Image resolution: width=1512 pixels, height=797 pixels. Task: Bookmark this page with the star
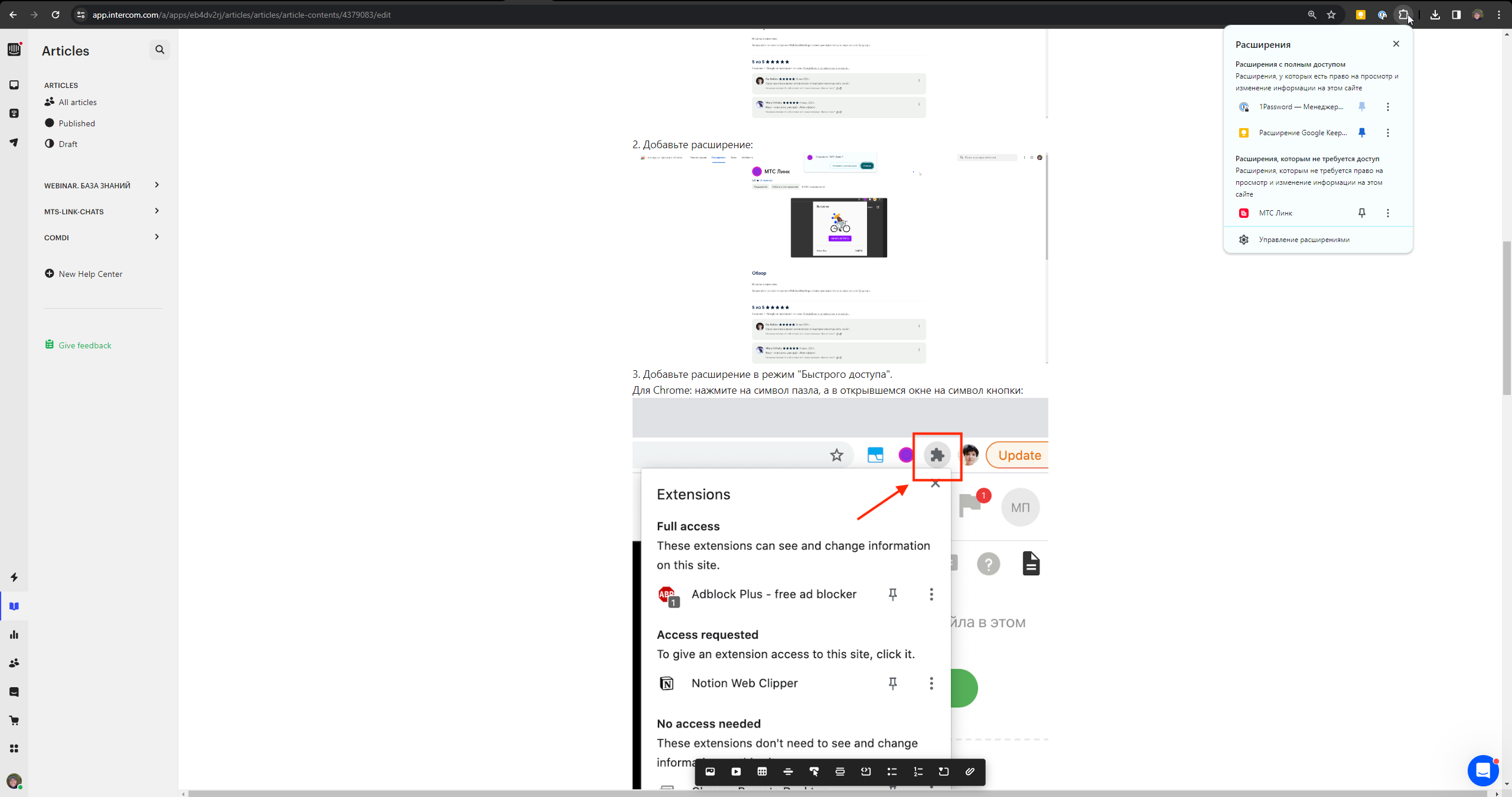coord(1331,15)
